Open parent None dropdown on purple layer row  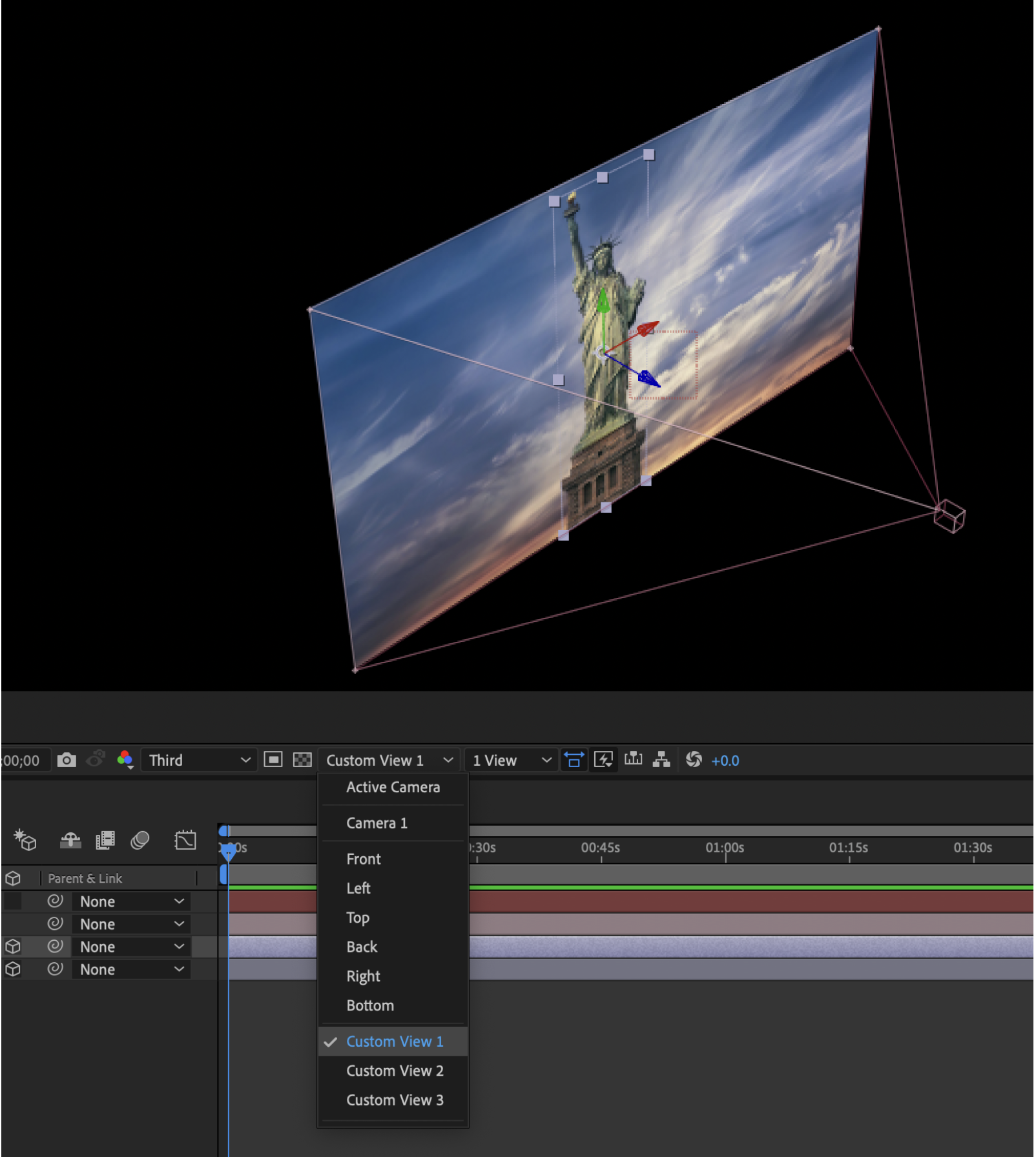(131, 947)
